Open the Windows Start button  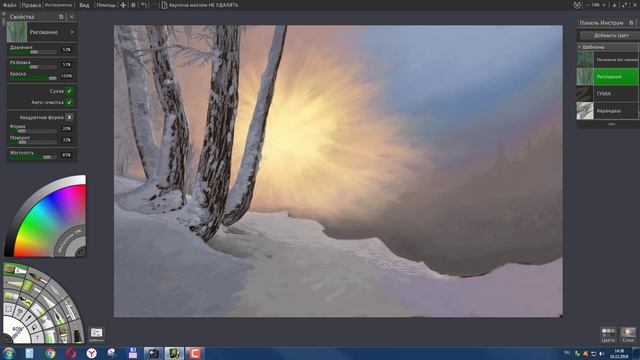(x=8, y=353)
